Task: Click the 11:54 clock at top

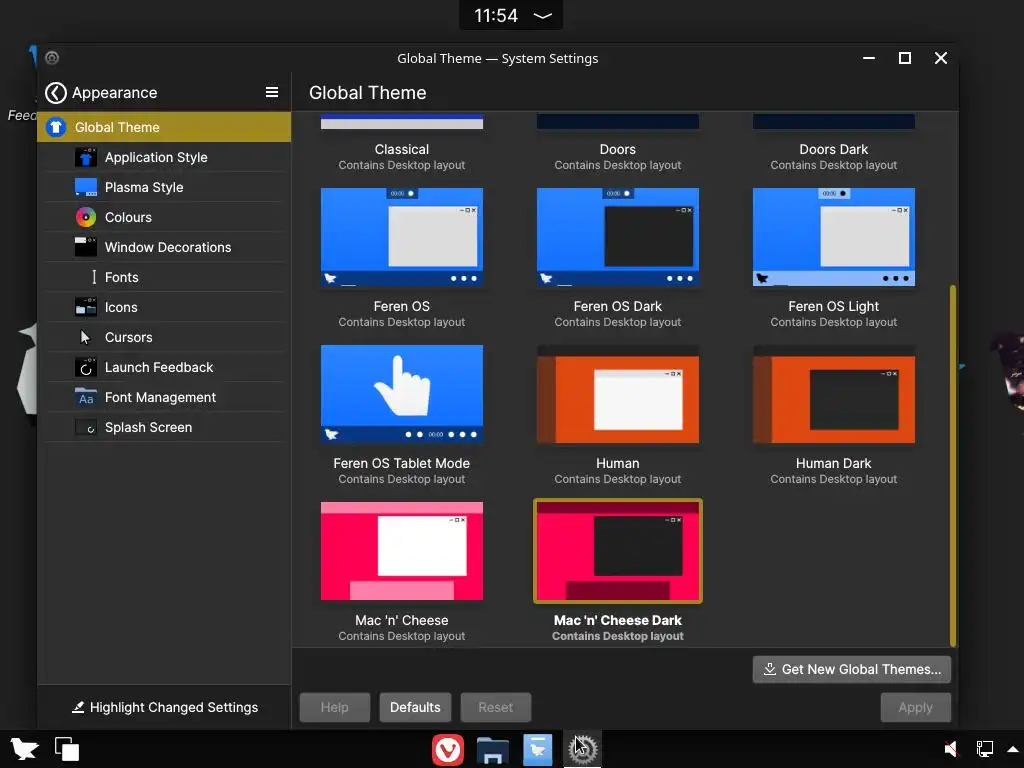Action: [496, 16]
